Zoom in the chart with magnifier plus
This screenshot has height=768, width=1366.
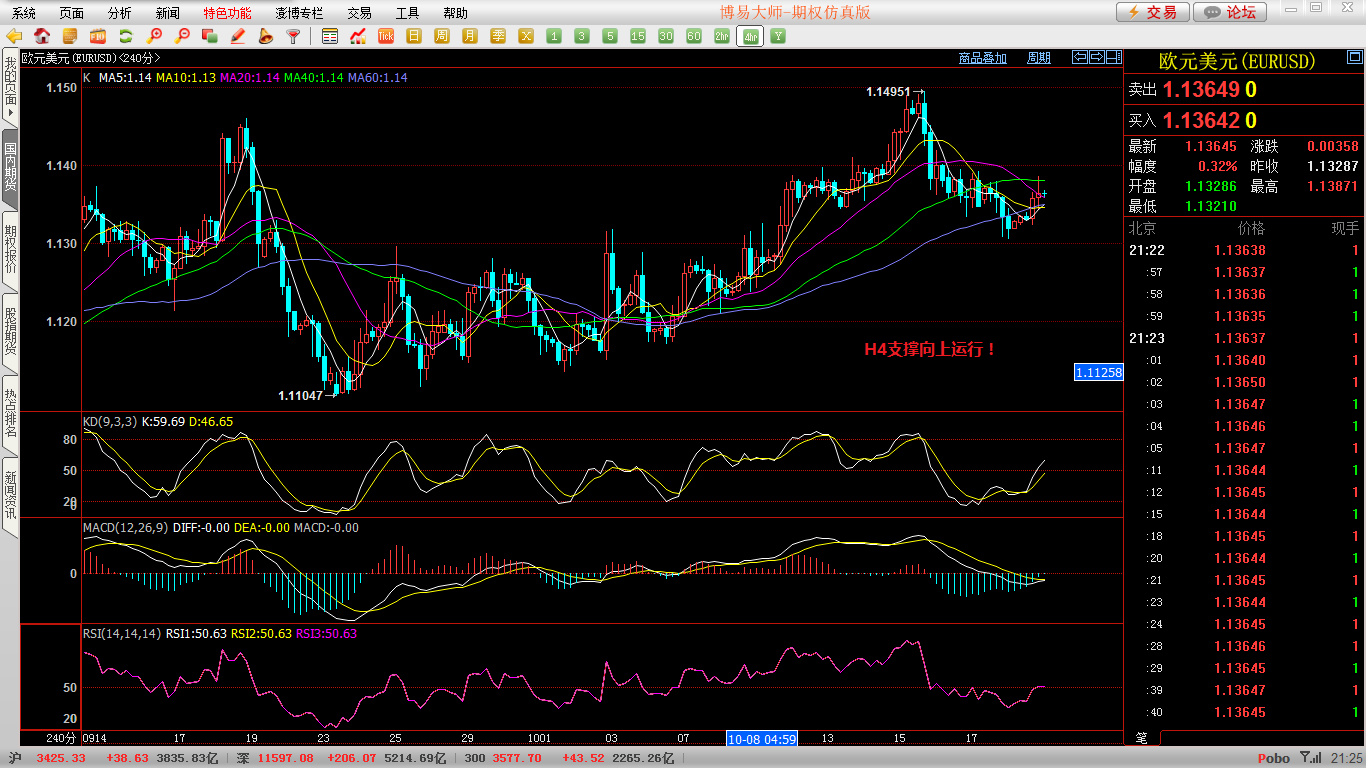[x=154, y=36]
